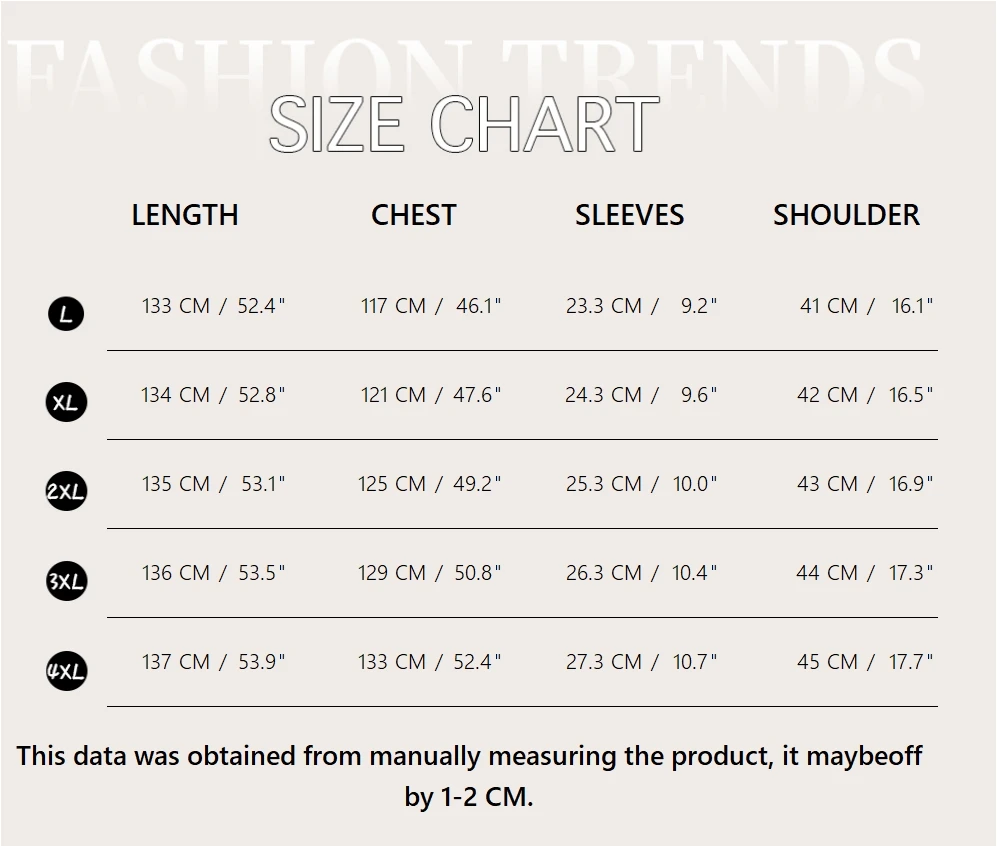
Task: Select the 2XL sleeves value 25.3 CM
Action: click(x=604, y=484)
